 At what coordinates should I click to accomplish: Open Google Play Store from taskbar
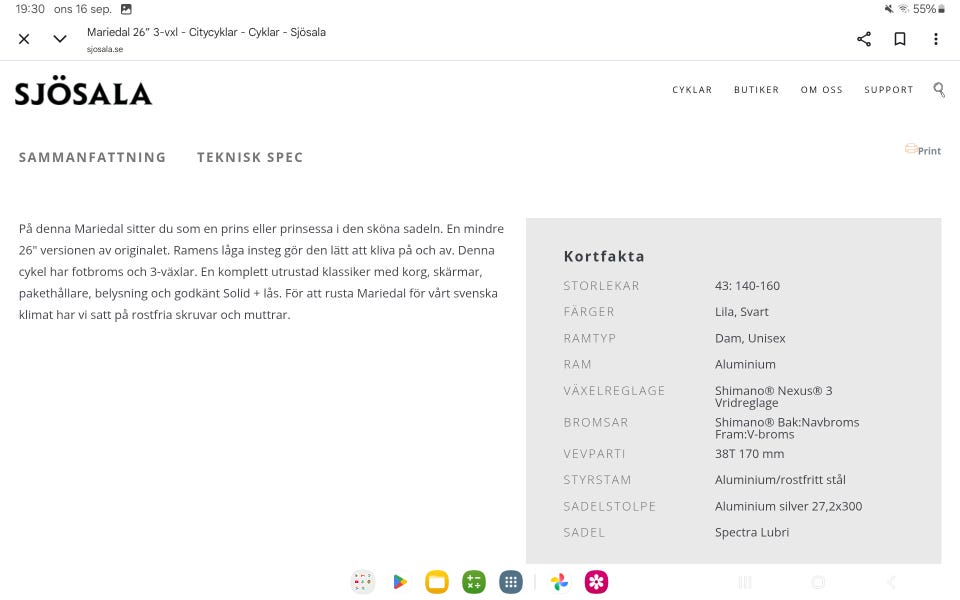click(x=400, y=582)
